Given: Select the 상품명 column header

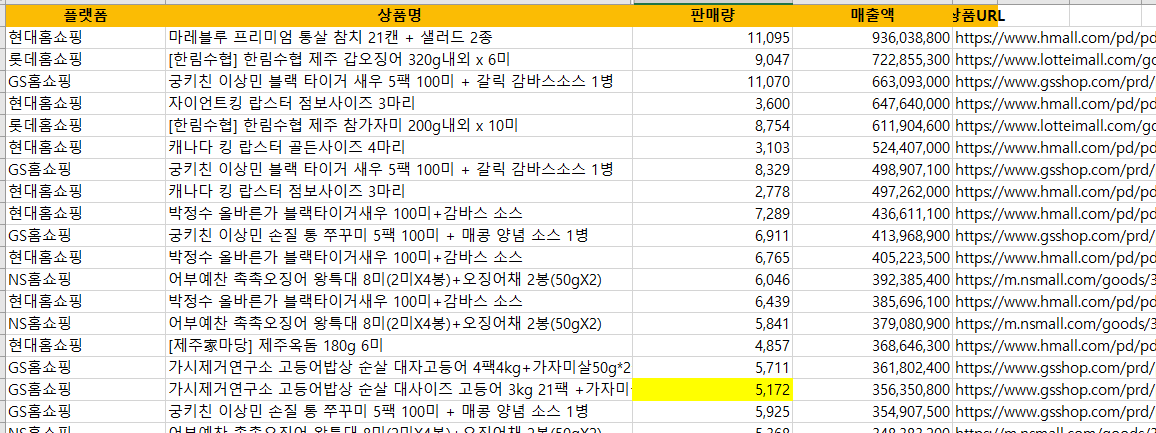Looking at the screenshot, I should coord(399,15).
